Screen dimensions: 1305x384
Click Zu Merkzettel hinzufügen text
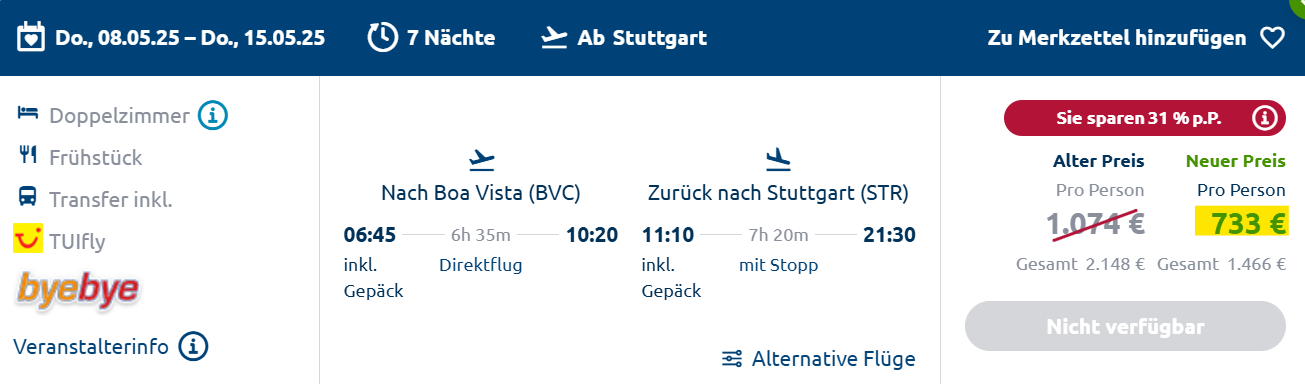(1117, 38)
